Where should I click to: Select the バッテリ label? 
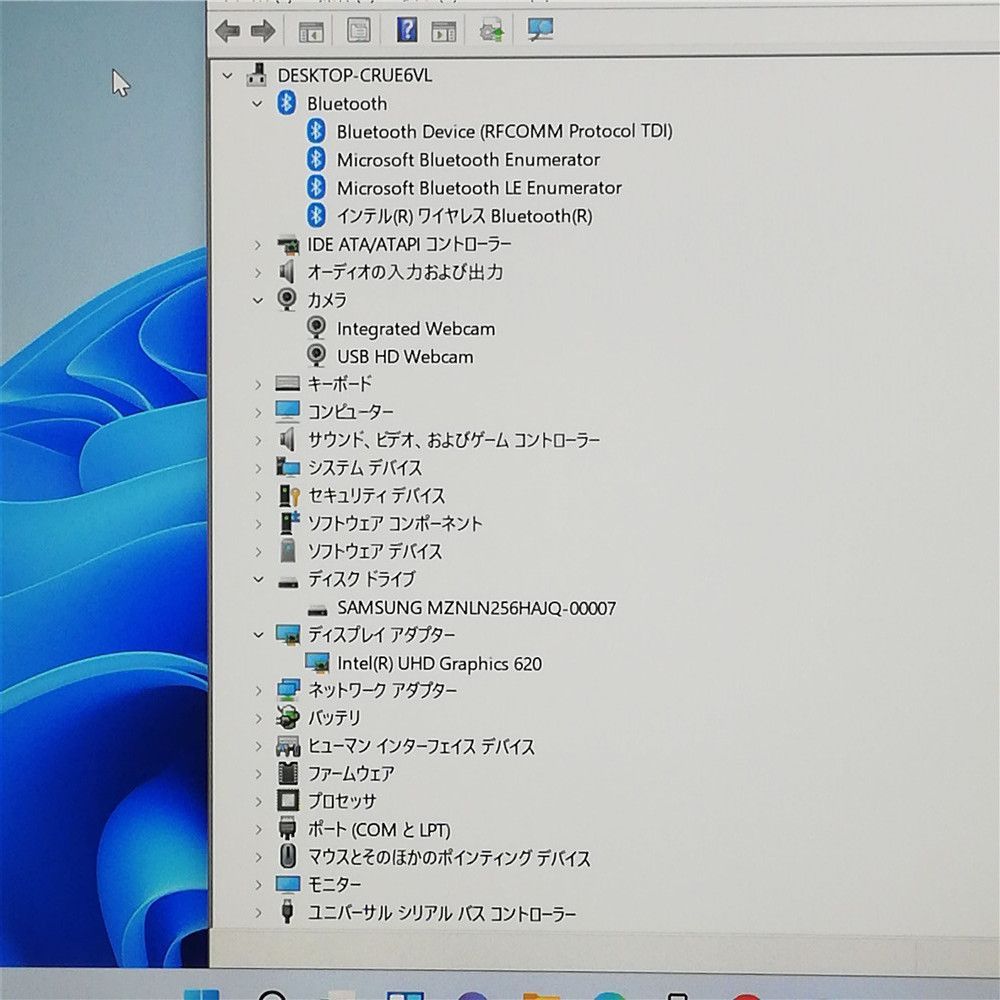click(334, 718)
